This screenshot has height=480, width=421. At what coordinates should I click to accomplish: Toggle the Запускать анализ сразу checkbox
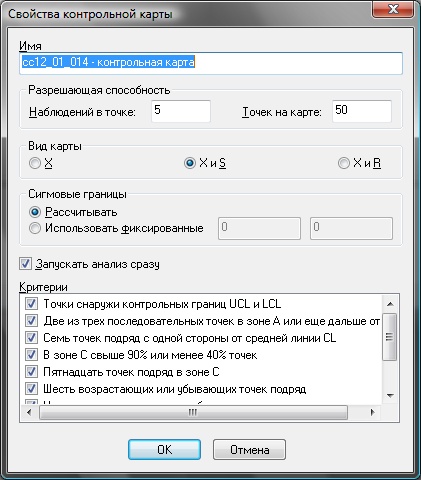[26, 264]
